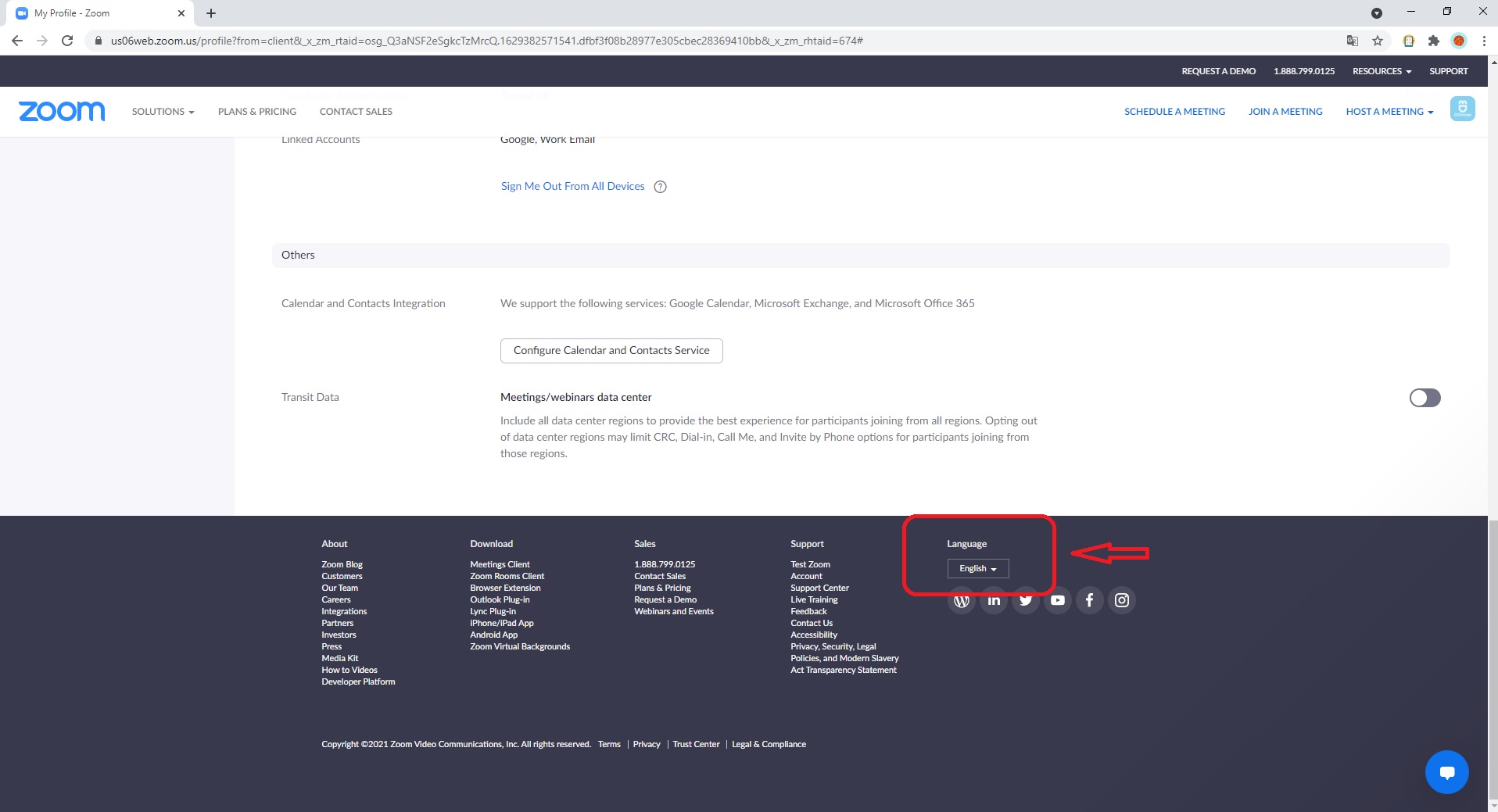Open the Privacy link in copyright bar
This screenshot has height=812, width=1498.
(x=647, y=744)
